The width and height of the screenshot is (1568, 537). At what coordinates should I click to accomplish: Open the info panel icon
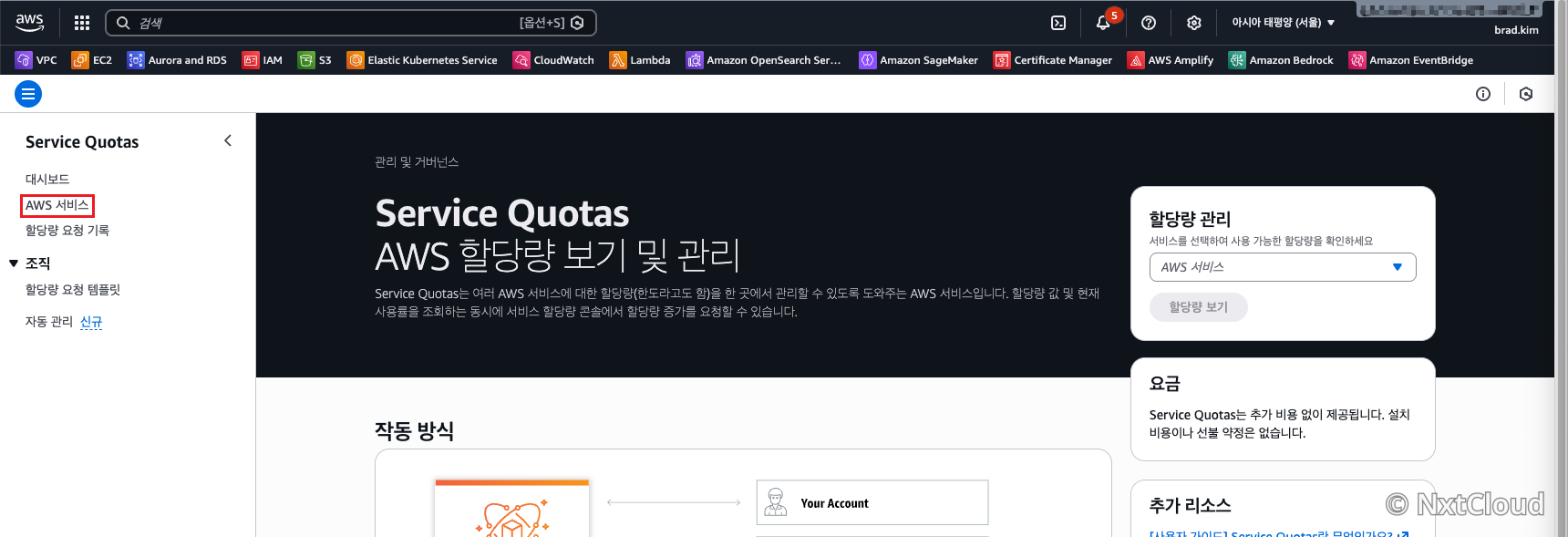1483,94
